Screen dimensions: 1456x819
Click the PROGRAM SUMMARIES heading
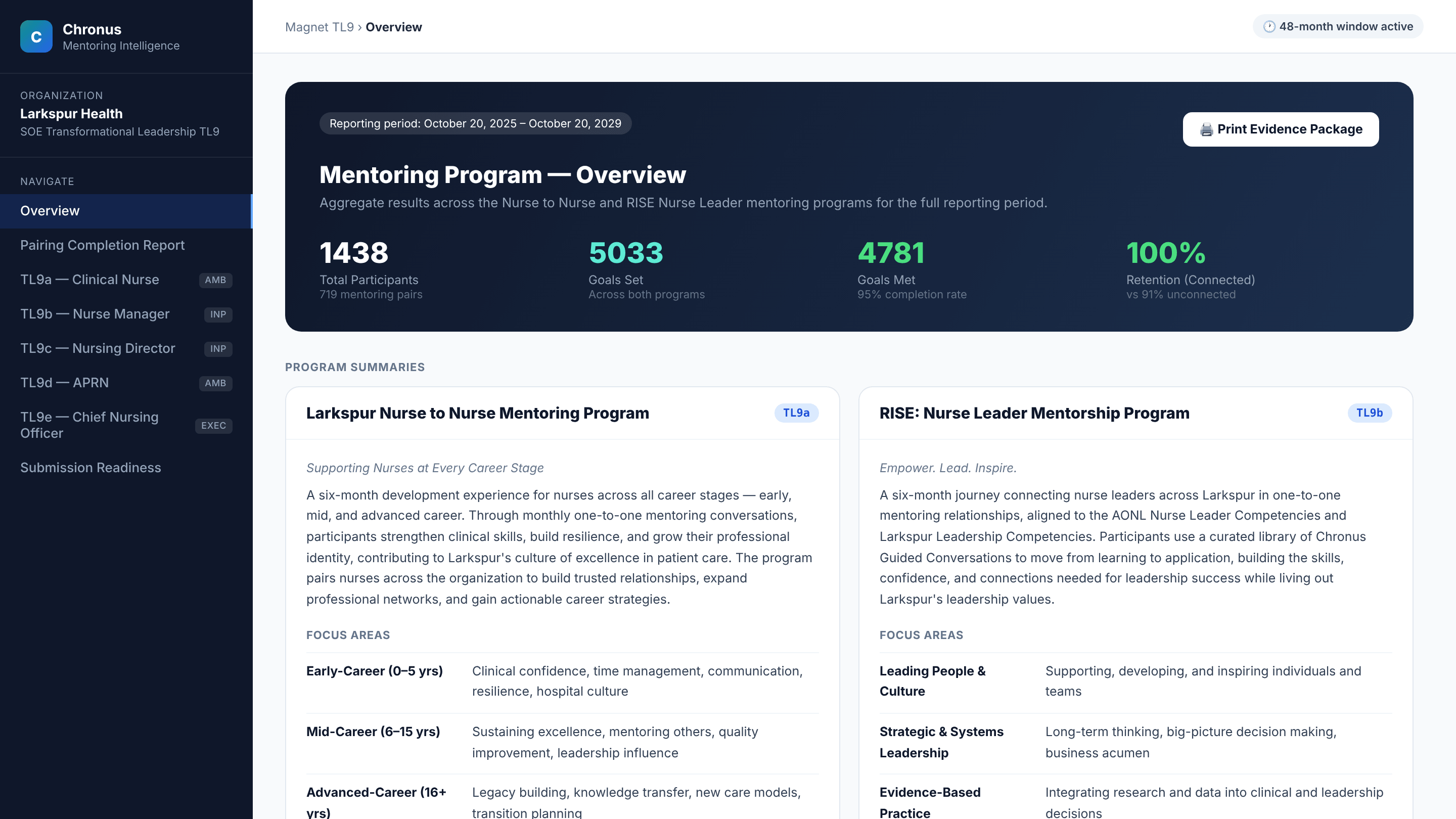354,368
